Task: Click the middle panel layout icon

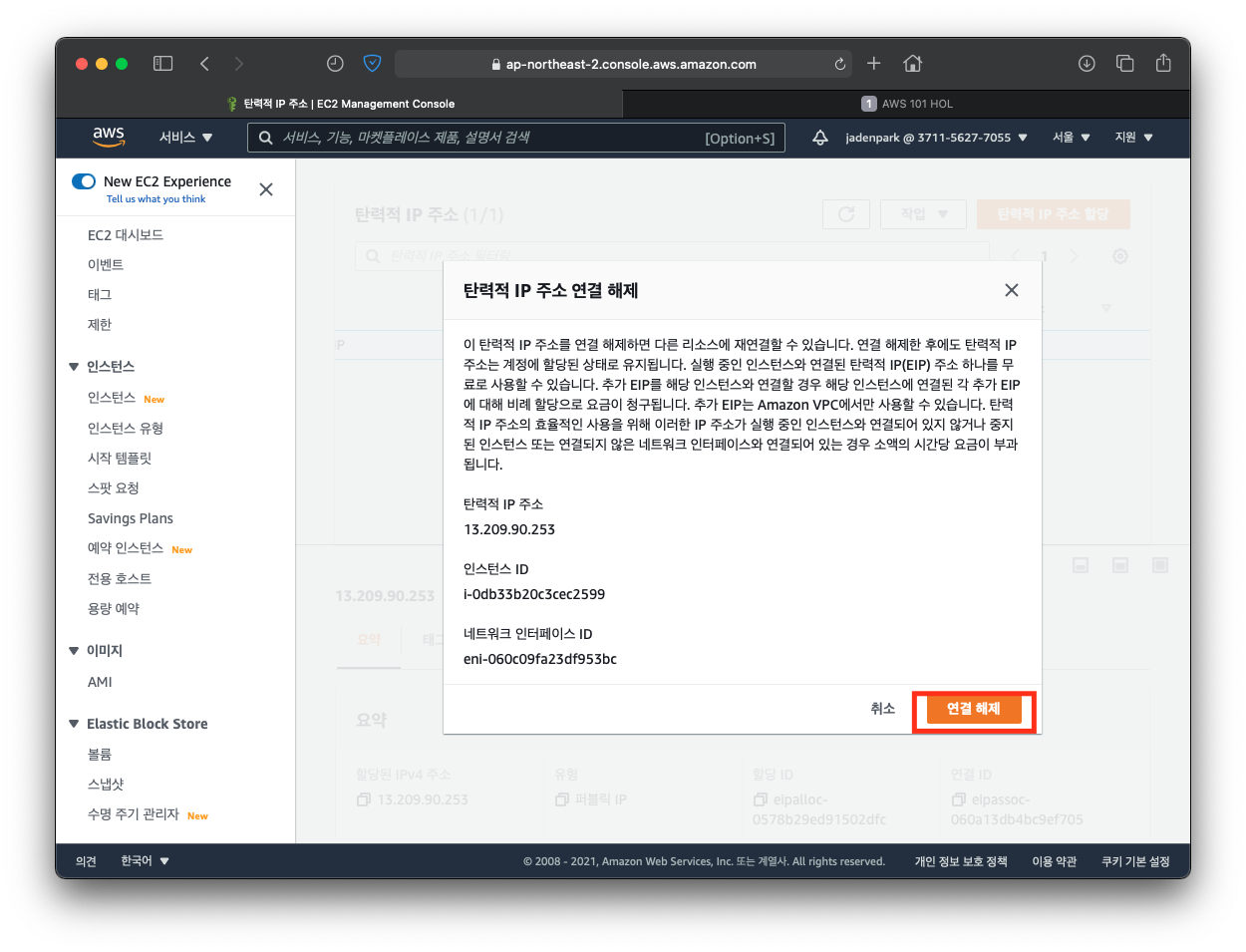Action: pos(1120,565)
